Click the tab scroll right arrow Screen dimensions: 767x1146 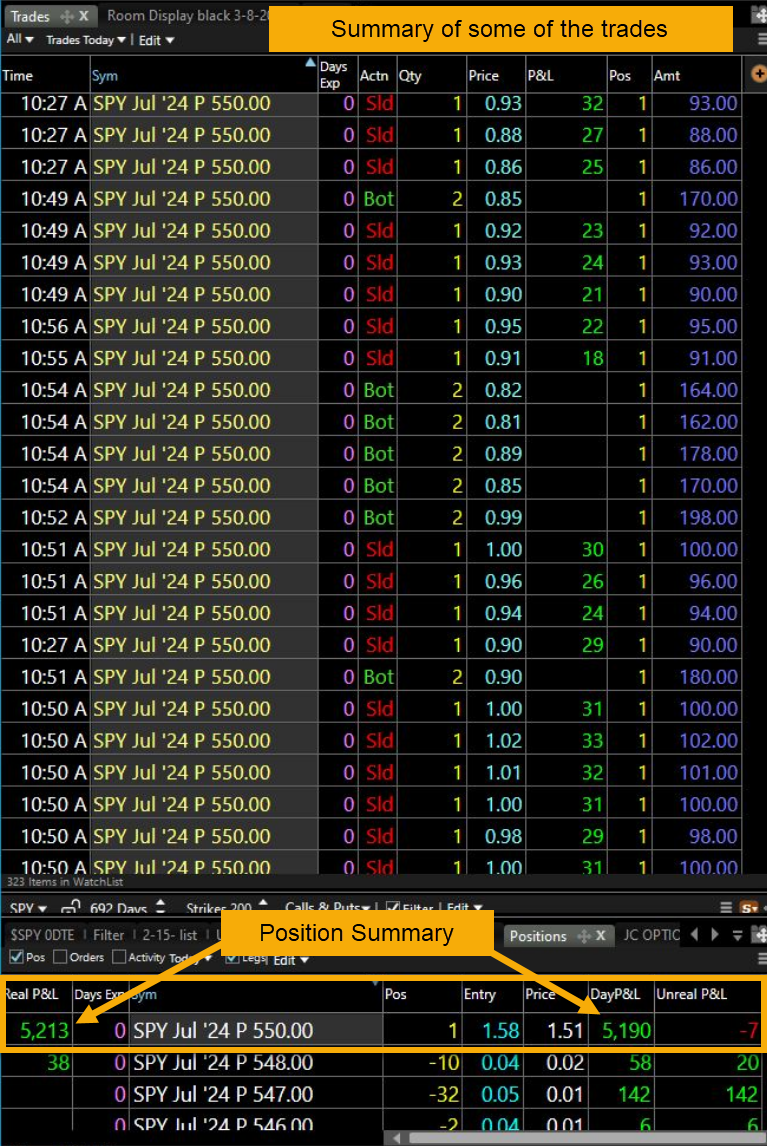(714, 934)
